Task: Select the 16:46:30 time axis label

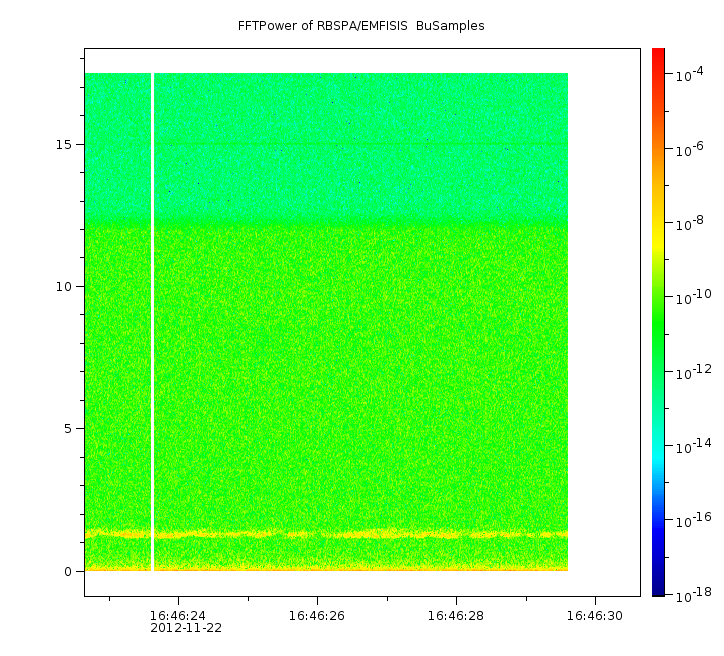Action: [595, 615]
